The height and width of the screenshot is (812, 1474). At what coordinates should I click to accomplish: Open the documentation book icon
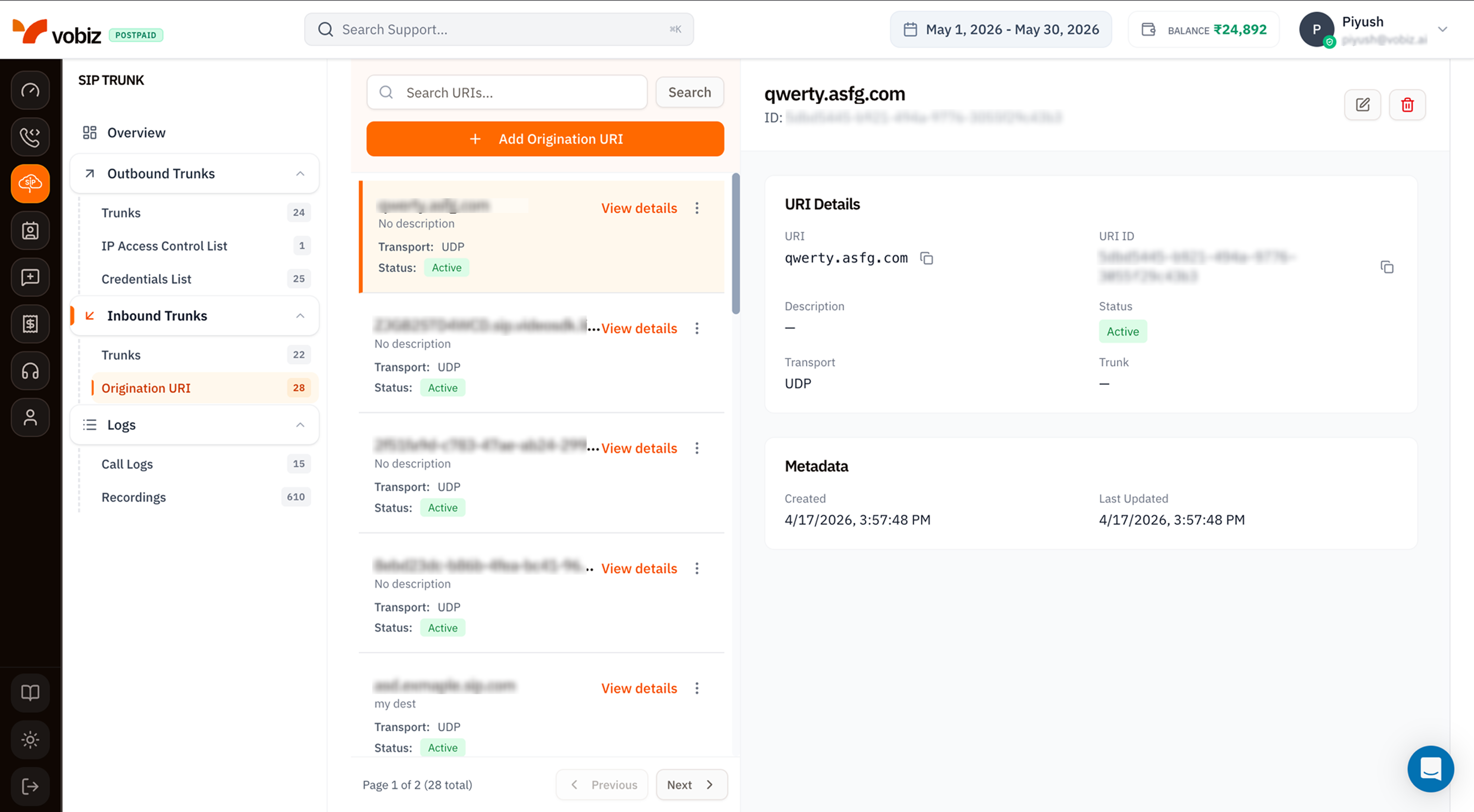(x=30, y=693)
